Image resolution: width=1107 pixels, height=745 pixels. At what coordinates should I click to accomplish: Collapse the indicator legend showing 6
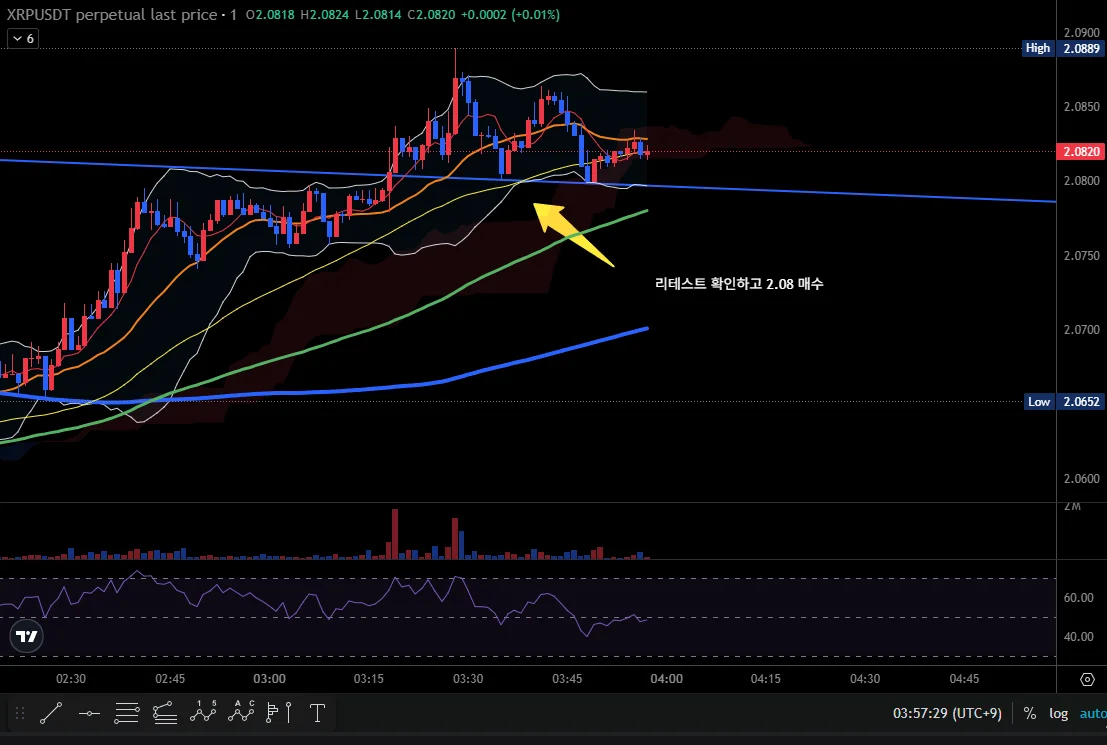coord(23,38)
